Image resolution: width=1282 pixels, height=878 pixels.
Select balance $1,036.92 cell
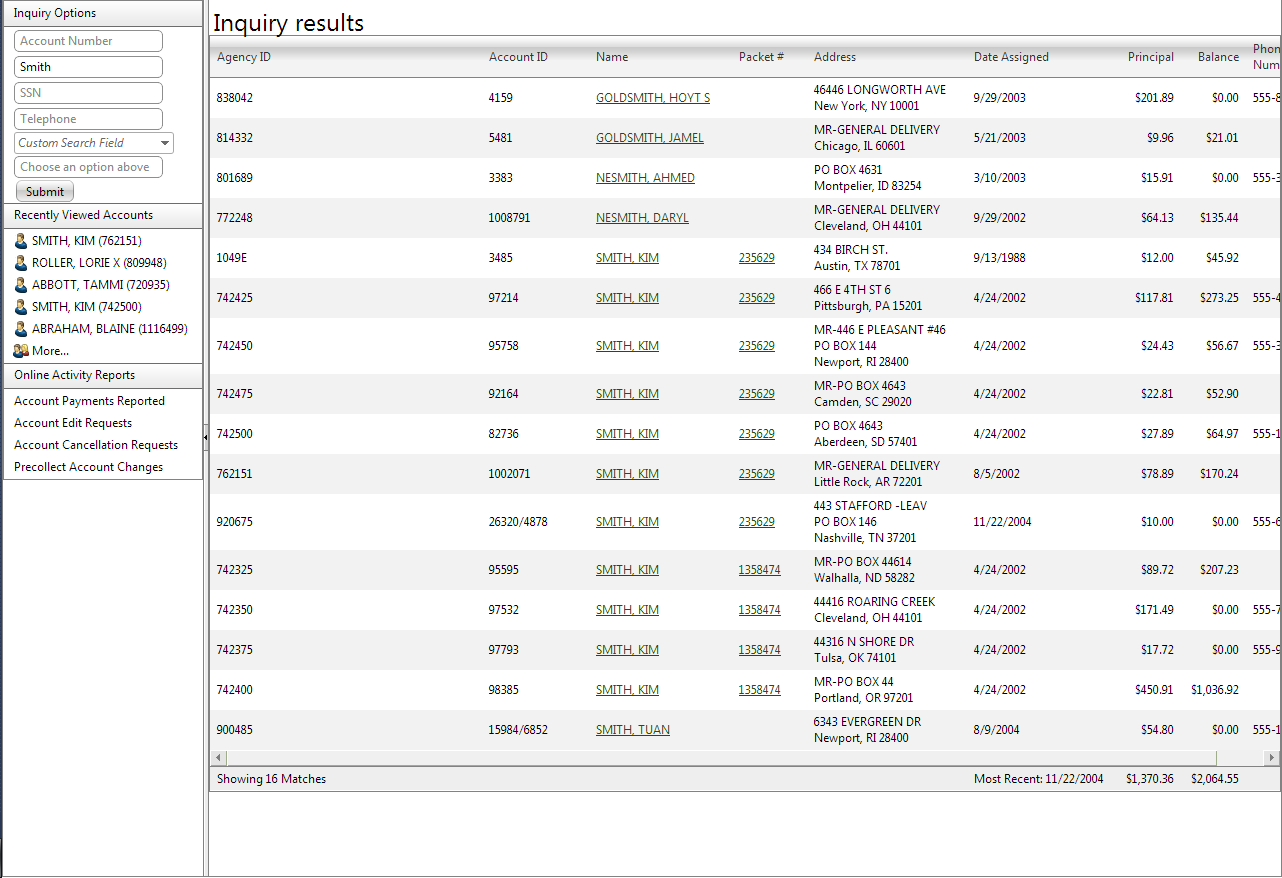1215,690
